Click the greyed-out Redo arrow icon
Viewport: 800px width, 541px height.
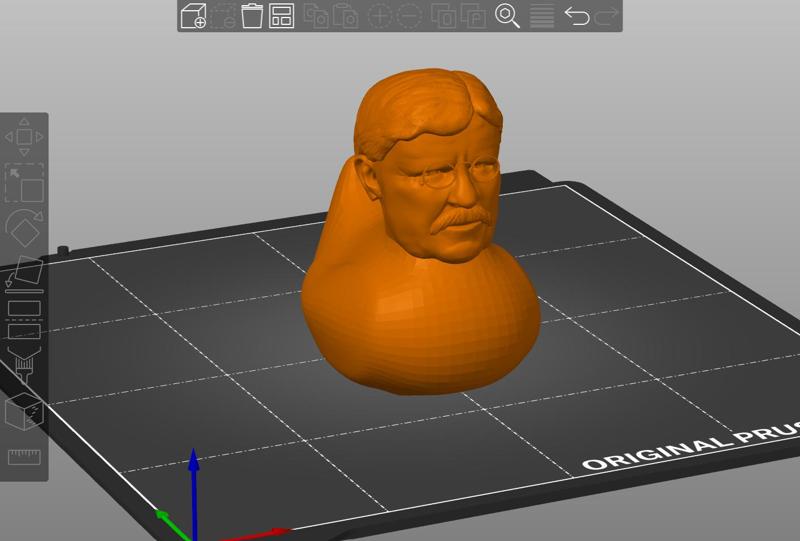pyautogui.click(x=607, y=16)
